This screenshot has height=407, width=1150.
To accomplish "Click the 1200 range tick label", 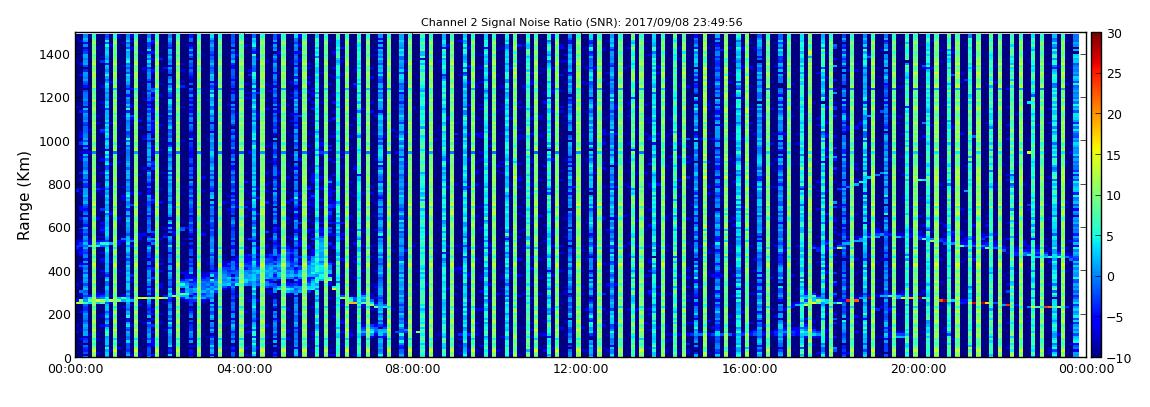I will pyautogui.click(x=56, y=98).
